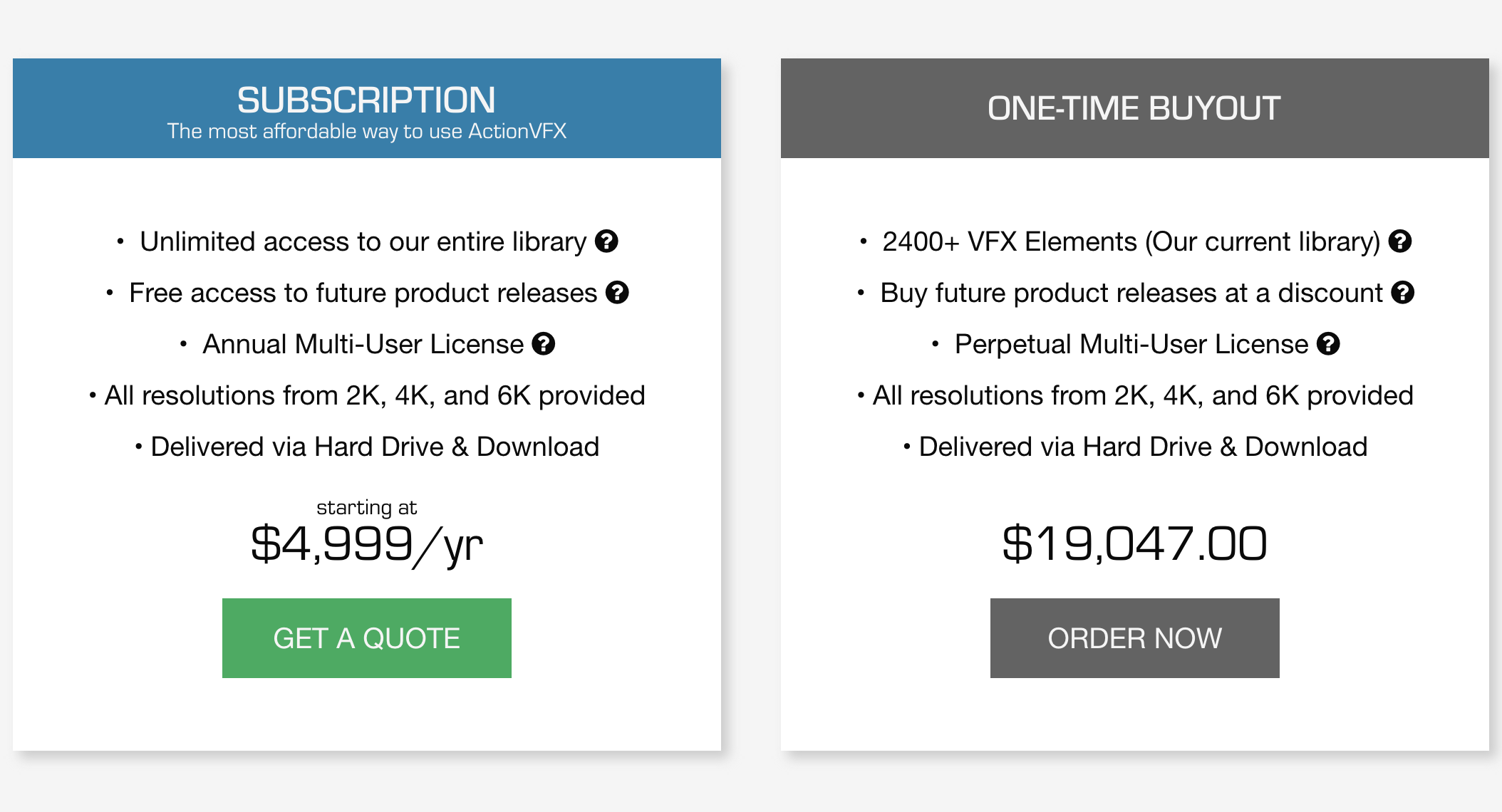Click help icon beside Unlimited access to library
This screenshot has height=812, width=1502.
point(606,241)
